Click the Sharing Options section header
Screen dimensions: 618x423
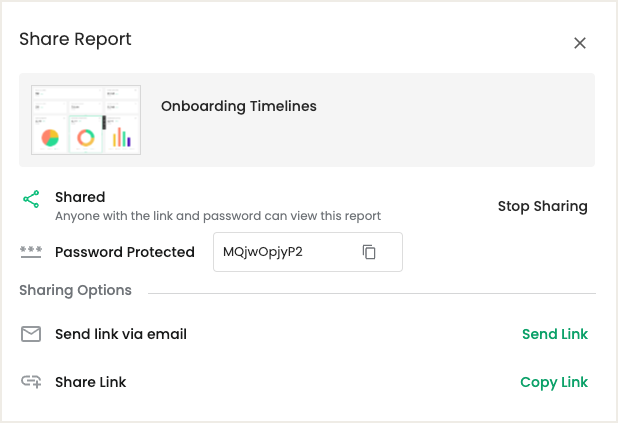tap(75, 290)
